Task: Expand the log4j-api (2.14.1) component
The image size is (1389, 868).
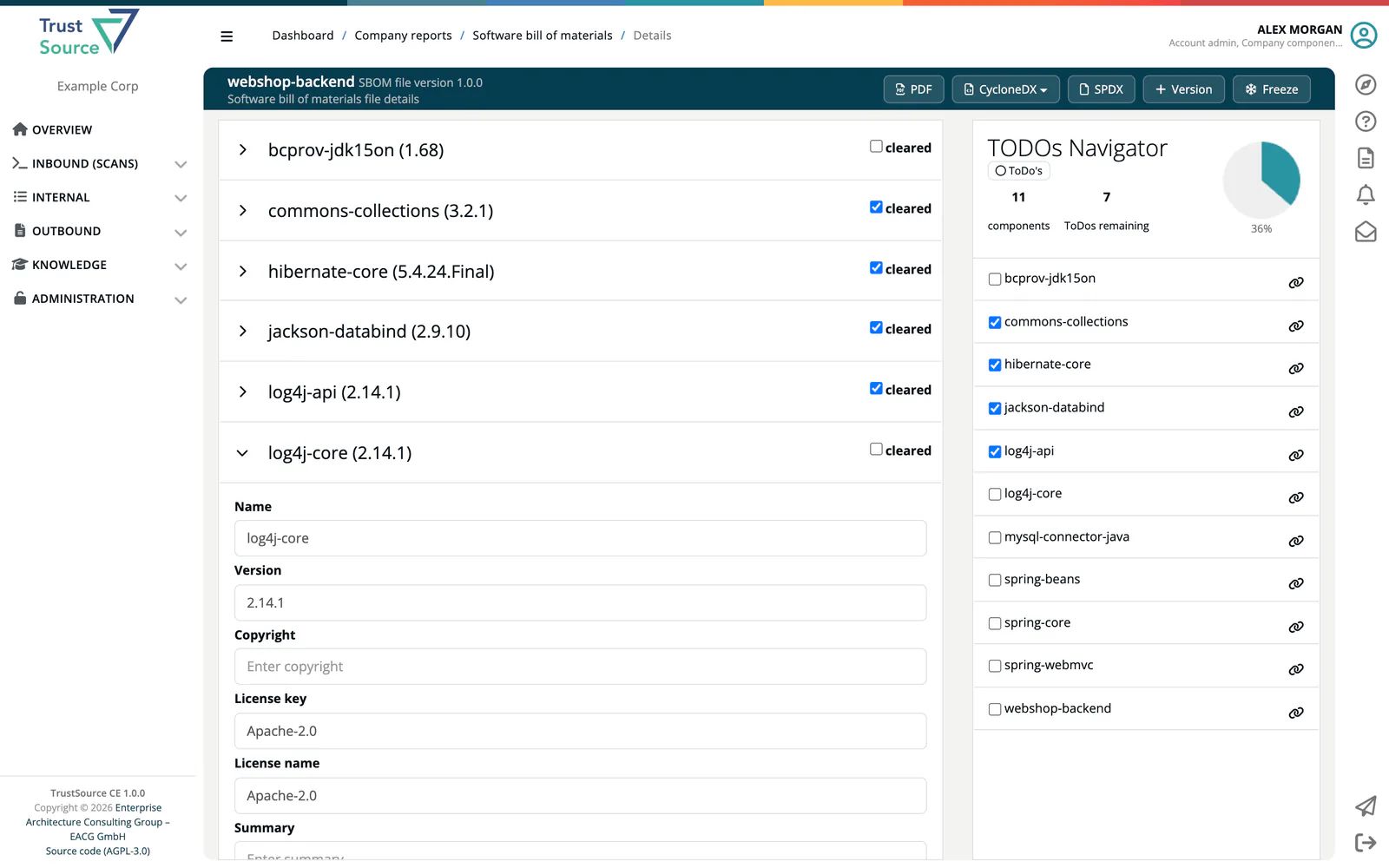Action: click(243, 392)
